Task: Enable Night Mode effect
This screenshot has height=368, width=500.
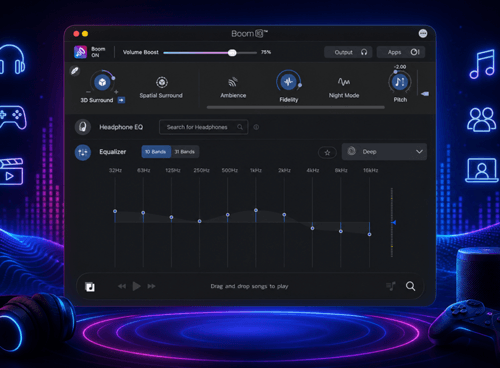Action: [x=344, y=82]
